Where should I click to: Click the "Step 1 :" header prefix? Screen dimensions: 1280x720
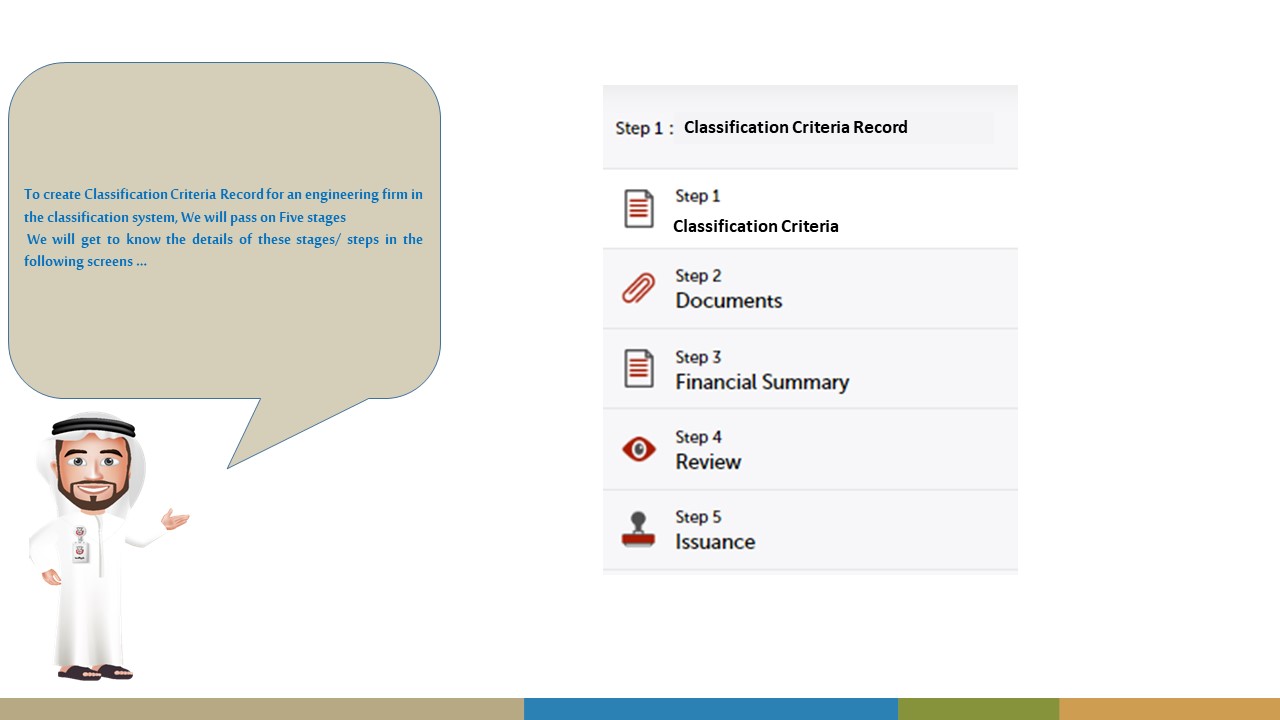pos(644,128)
